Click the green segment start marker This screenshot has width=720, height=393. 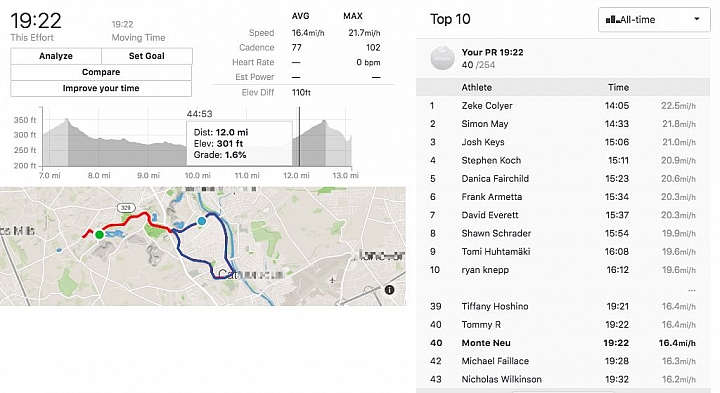pos(99,235)
